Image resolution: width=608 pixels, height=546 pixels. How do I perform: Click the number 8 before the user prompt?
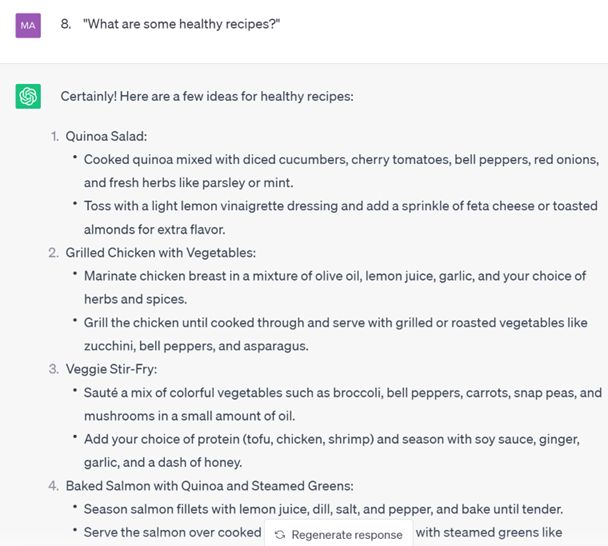tap(65, 24)
